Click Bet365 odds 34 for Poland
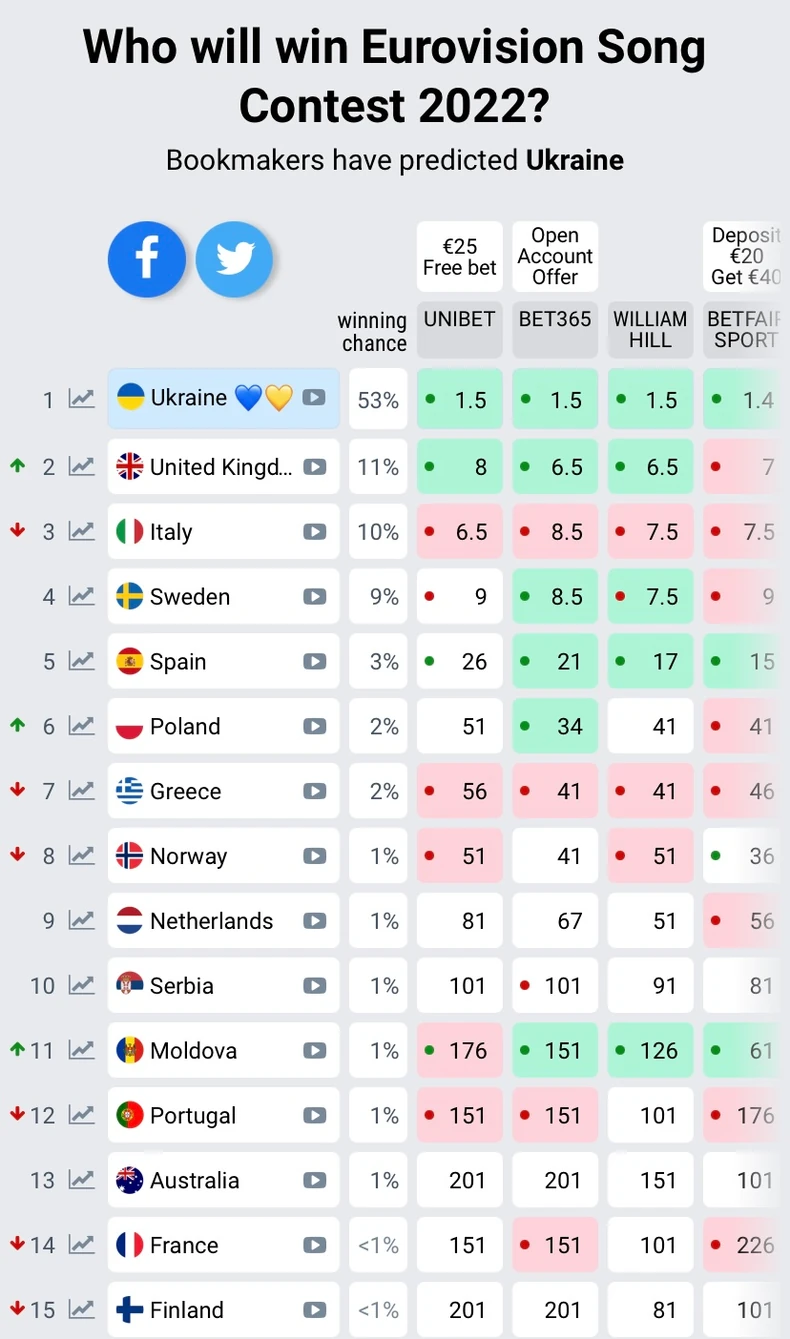Screen dimensions: 790x1339 coord(555,727)
